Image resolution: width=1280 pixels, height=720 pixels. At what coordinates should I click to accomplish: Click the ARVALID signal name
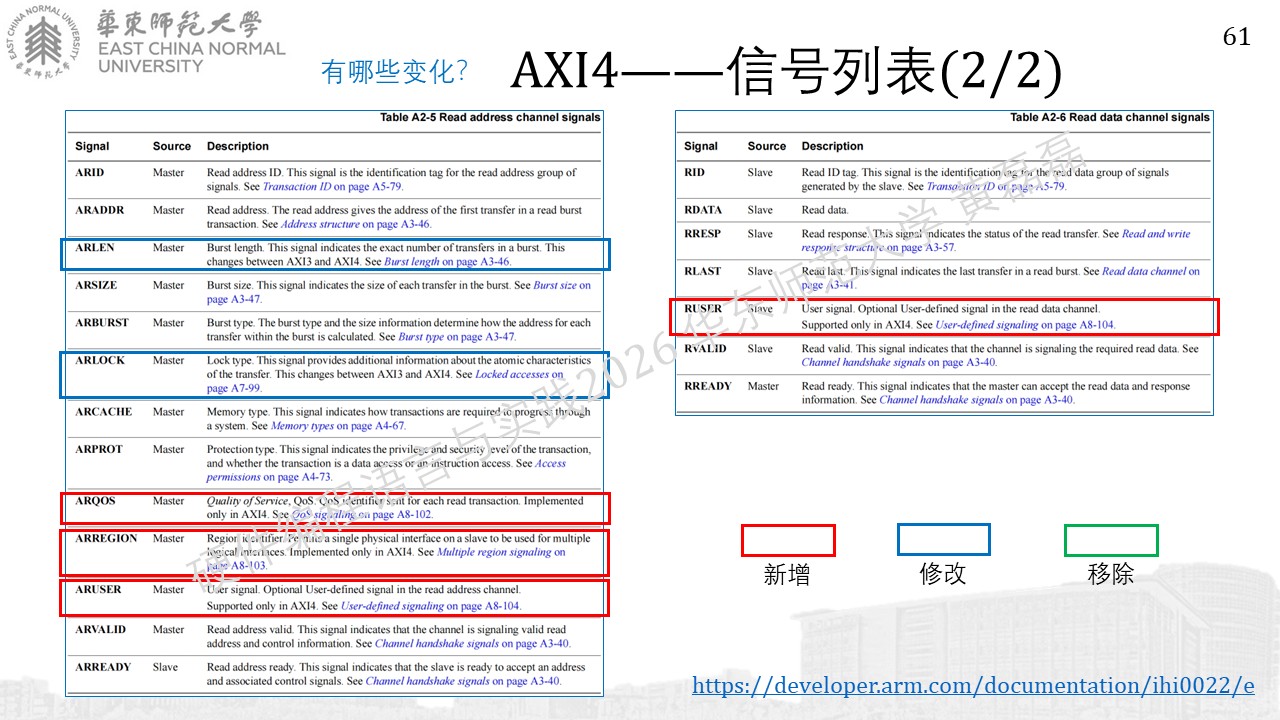coord(102,630)
